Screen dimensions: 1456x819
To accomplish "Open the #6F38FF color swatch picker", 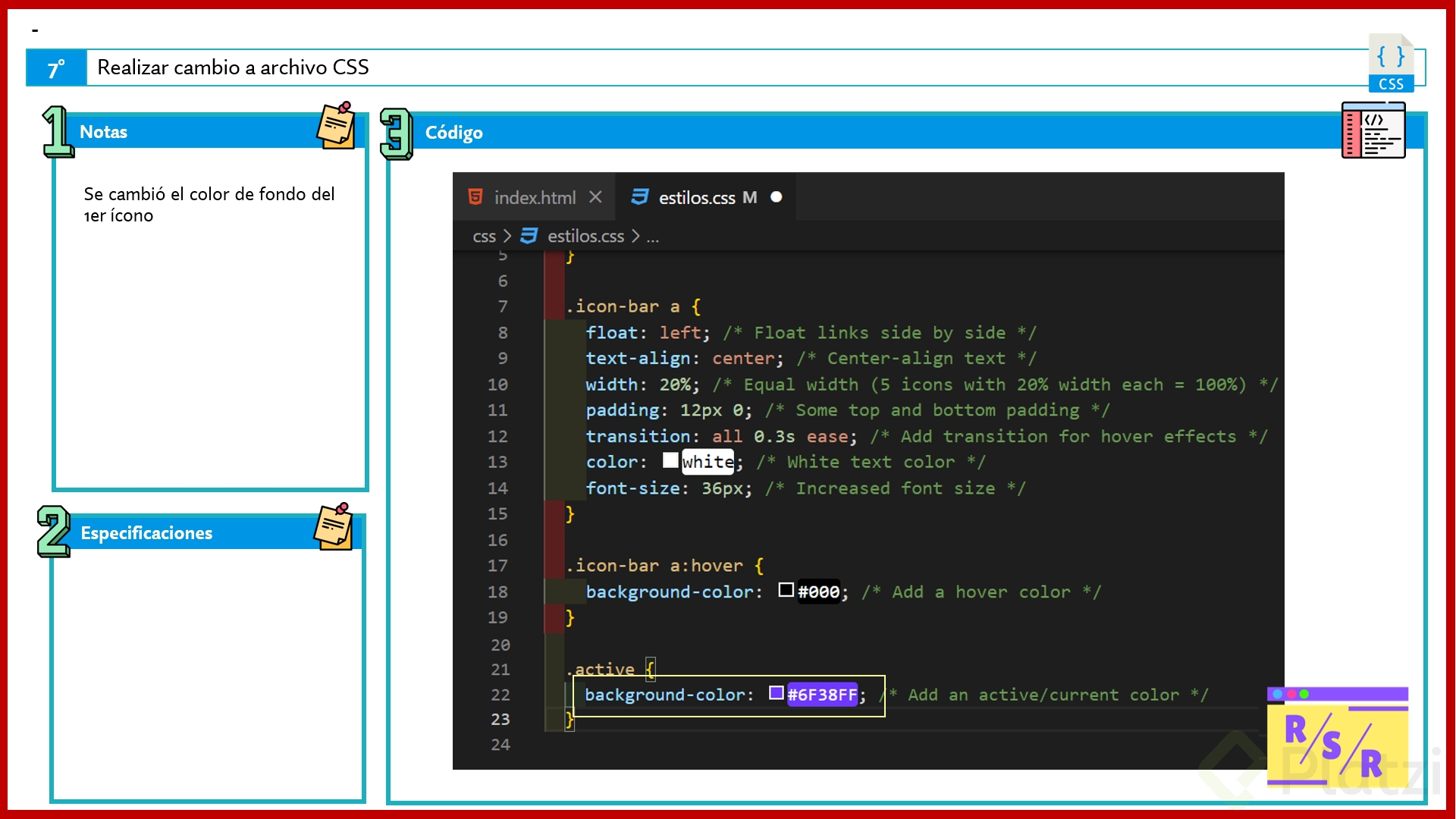I will pos(777,692).
